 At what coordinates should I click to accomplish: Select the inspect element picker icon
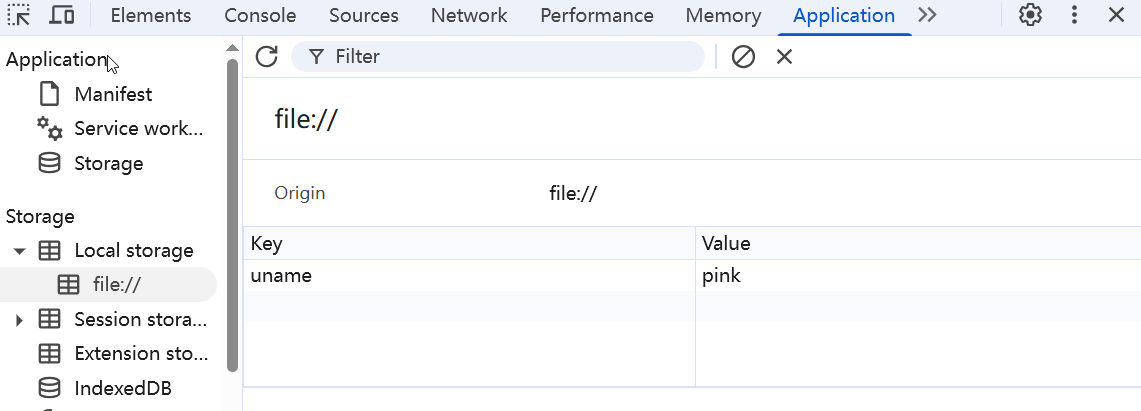coord(18,15)
